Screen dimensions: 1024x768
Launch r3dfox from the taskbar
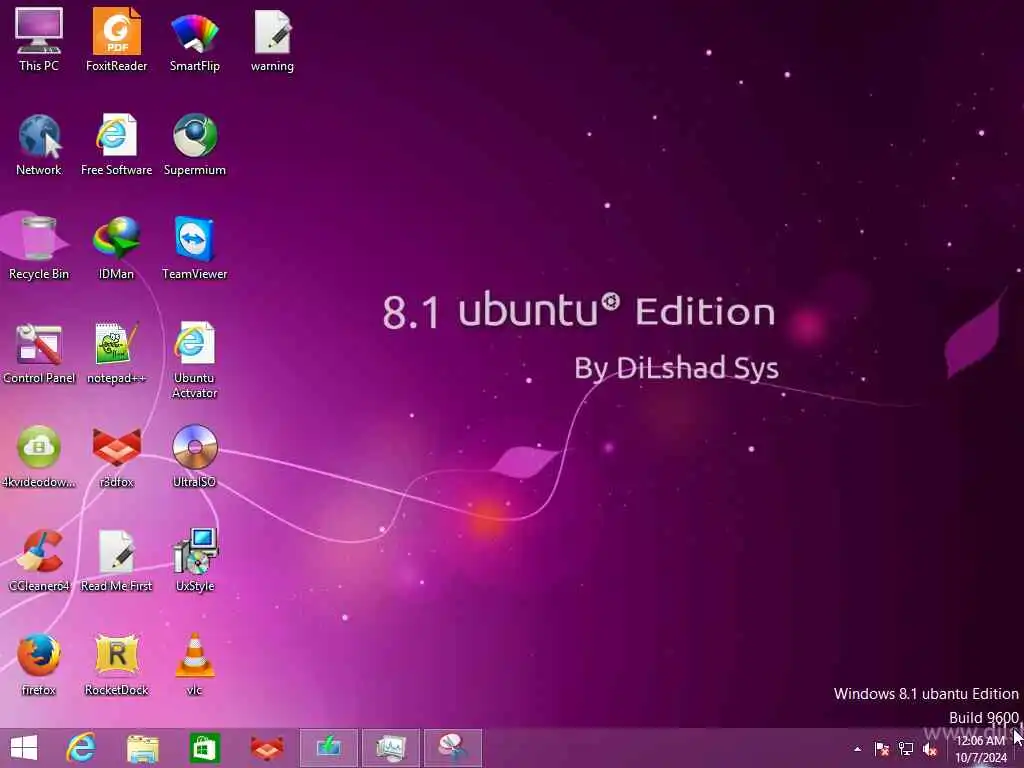coord(266,748)
